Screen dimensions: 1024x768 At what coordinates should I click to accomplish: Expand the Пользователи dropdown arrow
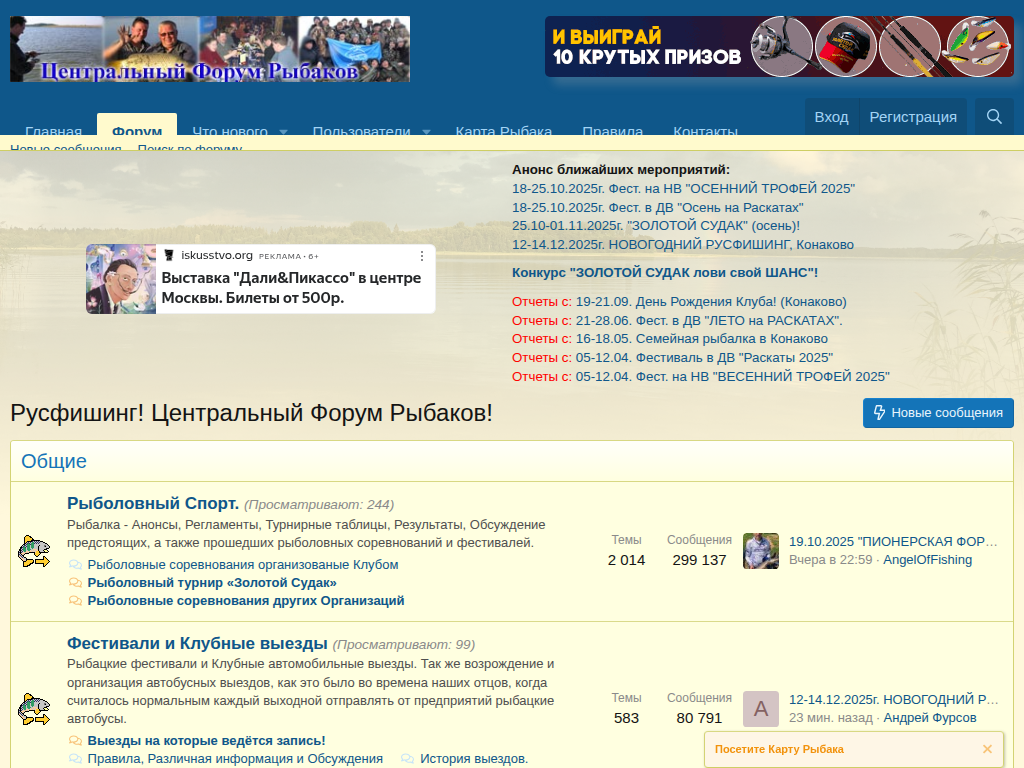pyautogui.click(x=426, y=132)
